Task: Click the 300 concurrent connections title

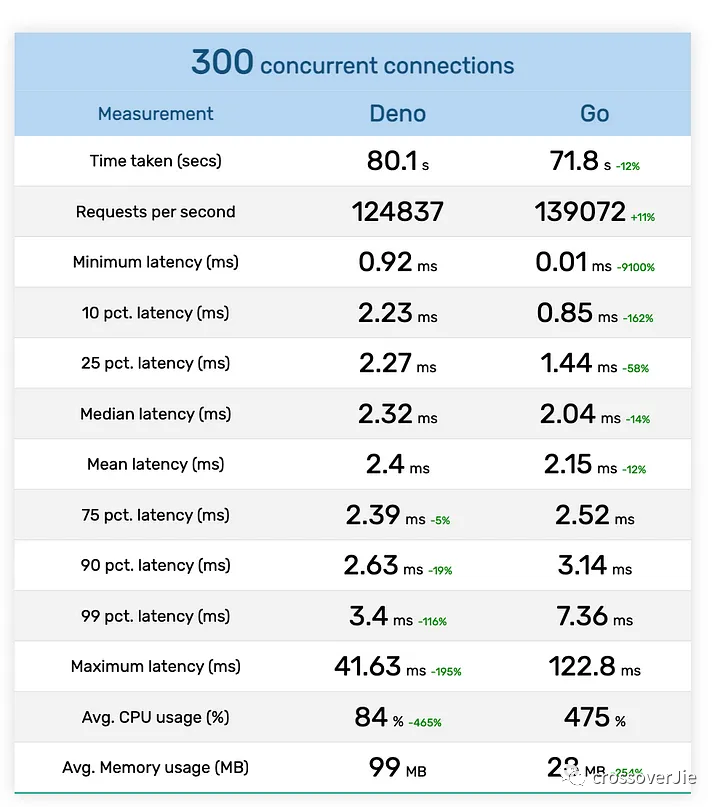Action: [x=353, y=63]
